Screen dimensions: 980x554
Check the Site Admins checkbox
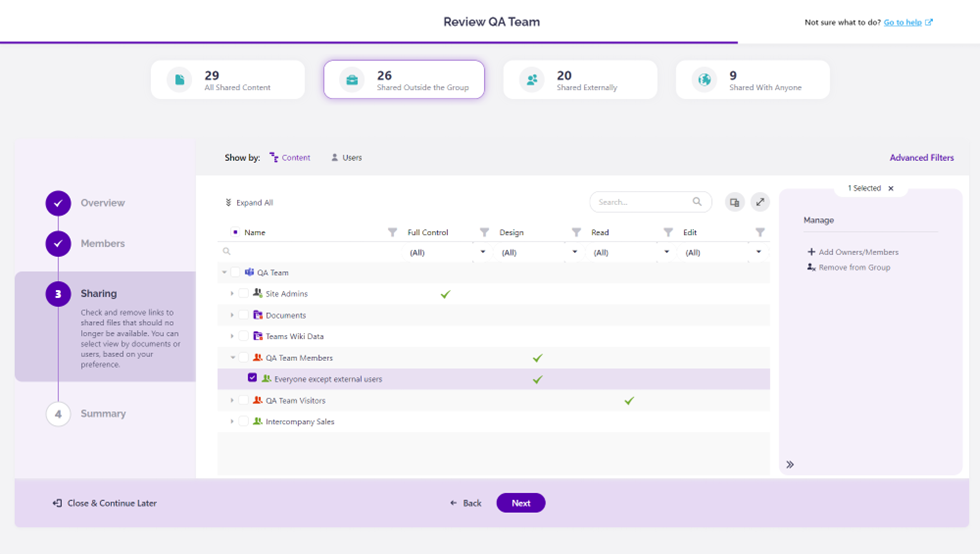point(244,293)
